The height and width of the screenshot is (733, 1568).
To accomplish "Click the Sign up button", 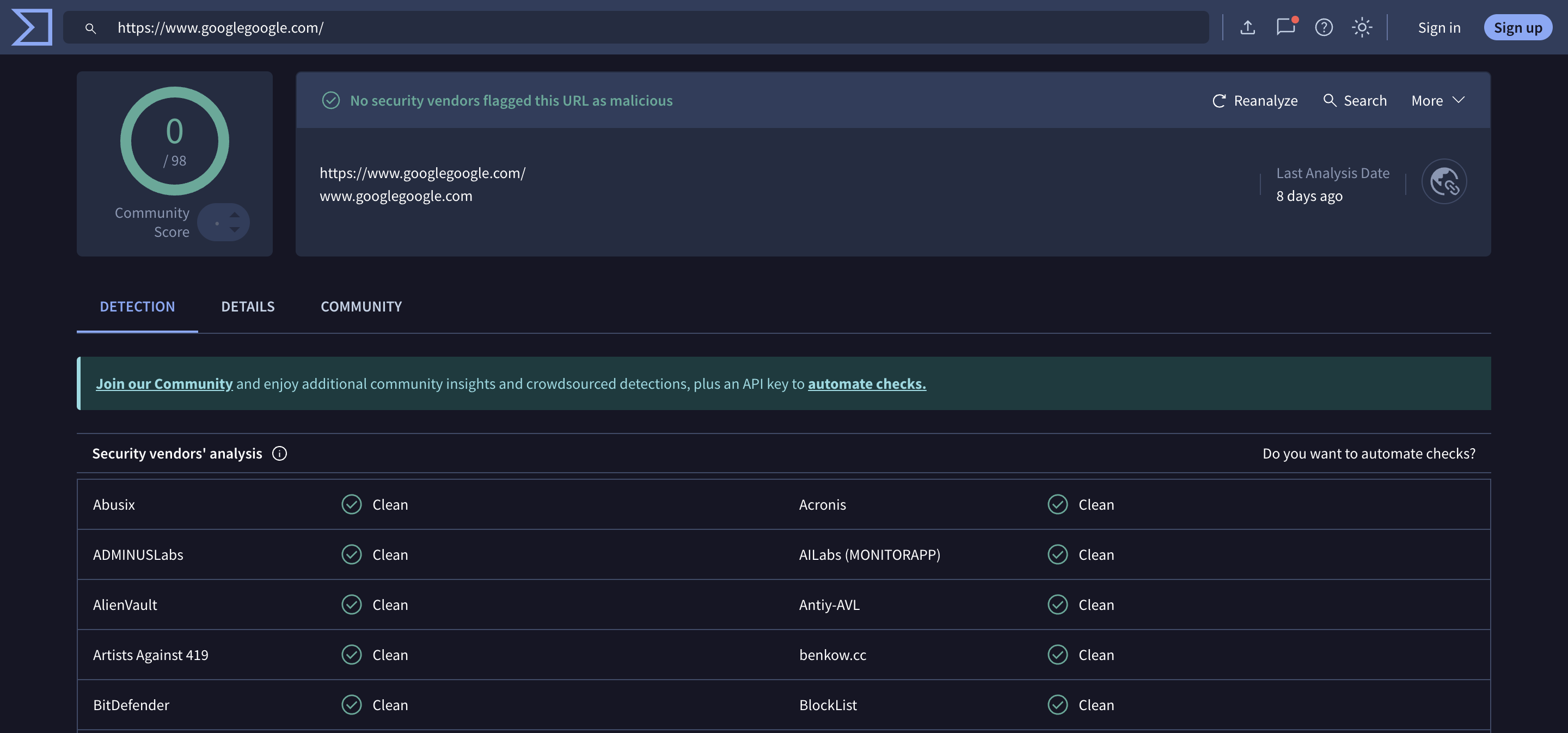I will point(1517,27).
